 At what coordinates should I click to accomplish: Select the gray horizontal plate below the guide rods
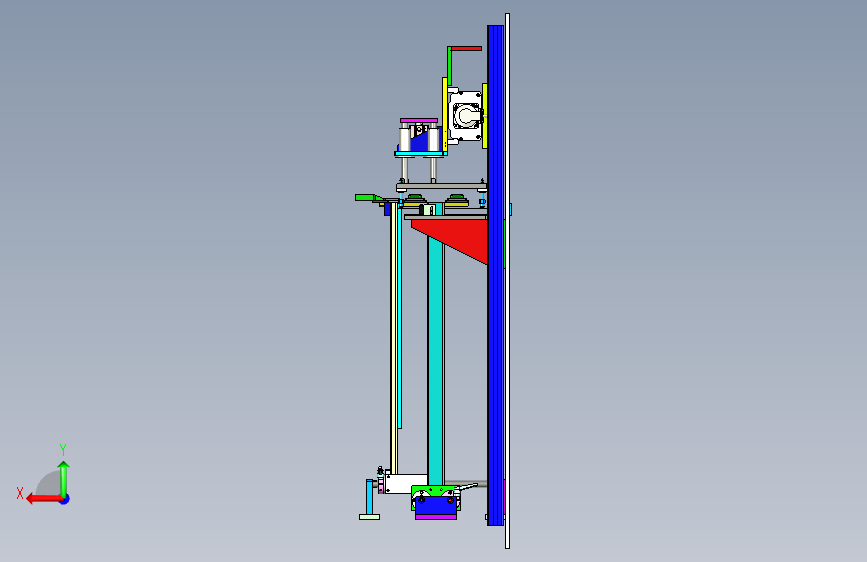(x=441, y=186)
